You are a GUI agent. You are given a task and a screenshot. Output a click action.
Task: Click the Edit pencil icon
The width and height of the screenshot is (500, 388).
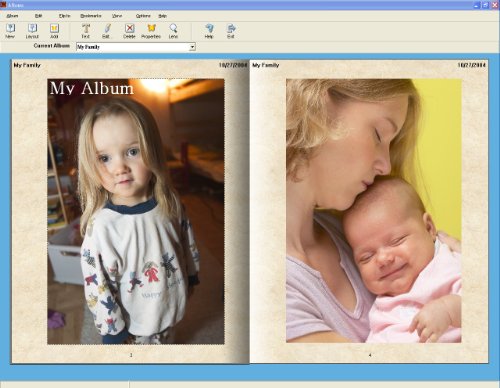point(107,31)
